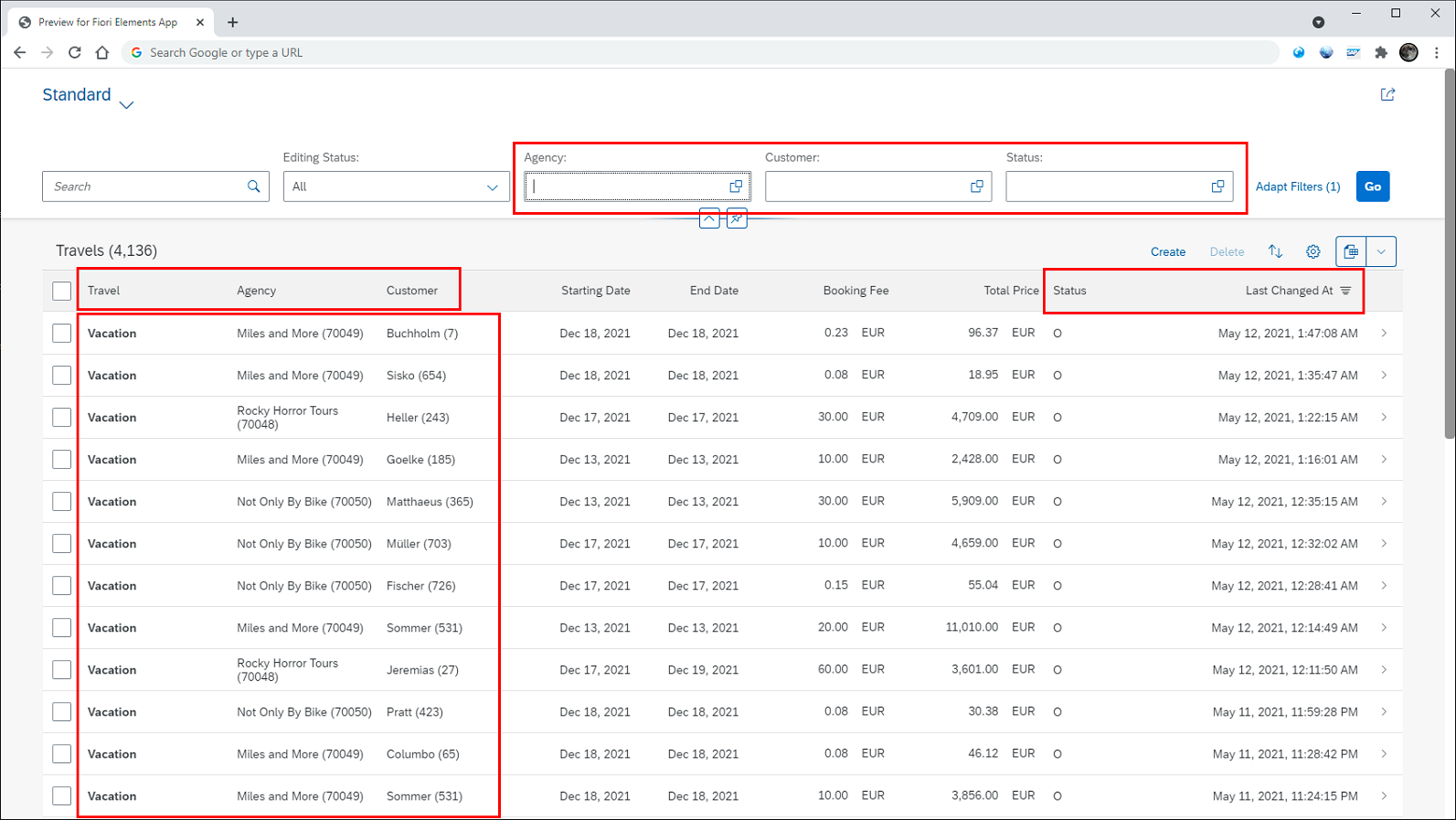
Task: Click Standard view title
Action: (77, 94)
